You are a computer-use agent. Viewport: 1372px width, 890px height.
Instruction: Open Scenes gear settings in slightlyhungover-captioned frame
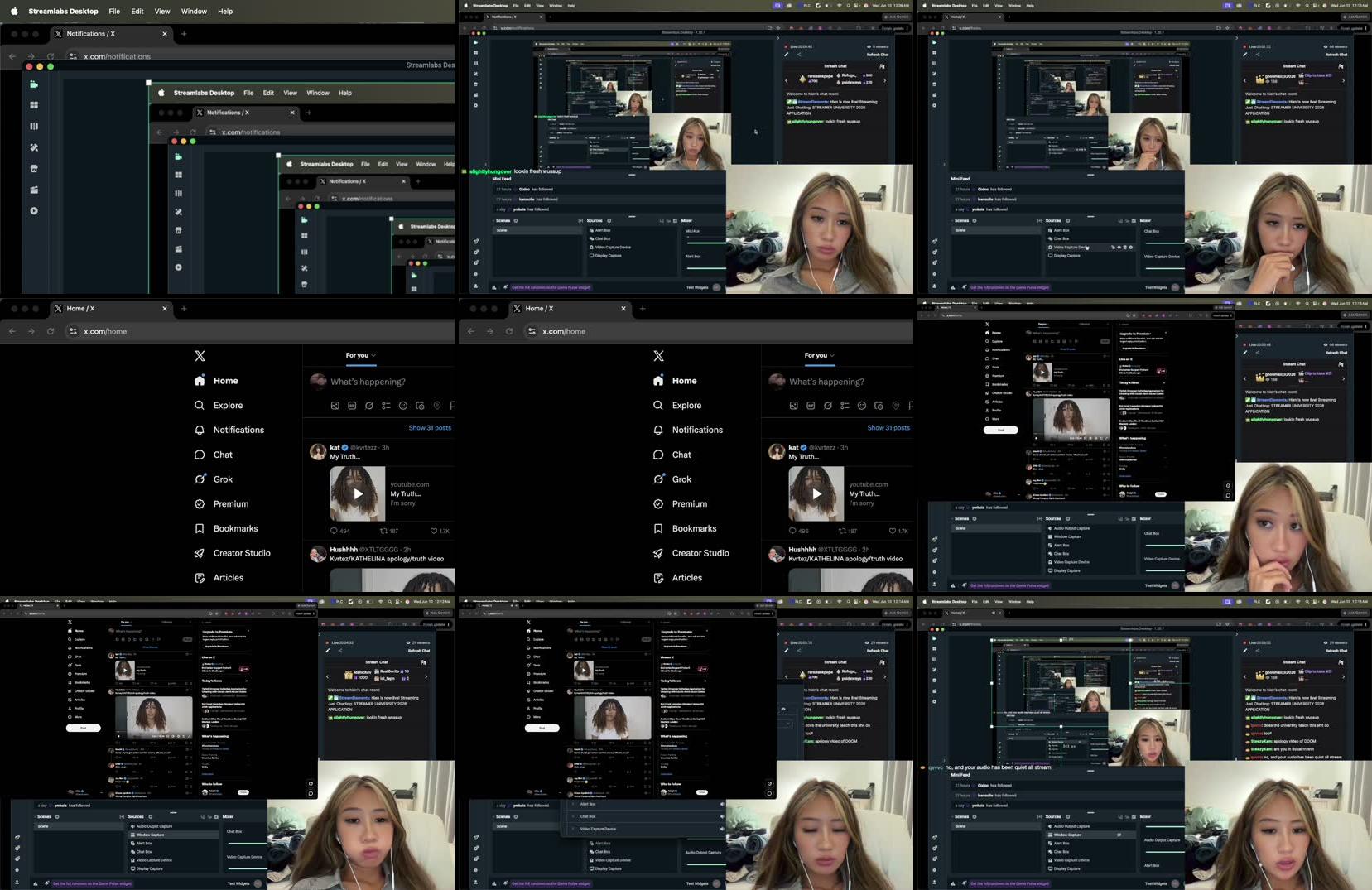click(x=516, y=220)
